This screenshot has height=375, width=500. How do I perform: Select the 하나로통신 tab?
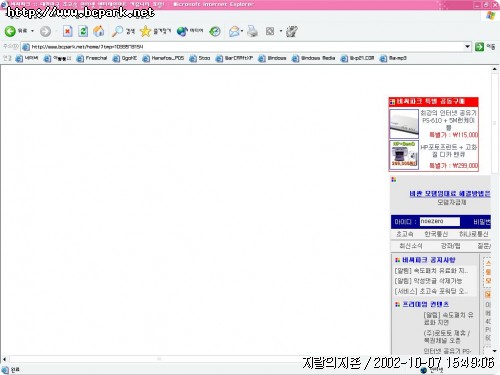point(474,234)
